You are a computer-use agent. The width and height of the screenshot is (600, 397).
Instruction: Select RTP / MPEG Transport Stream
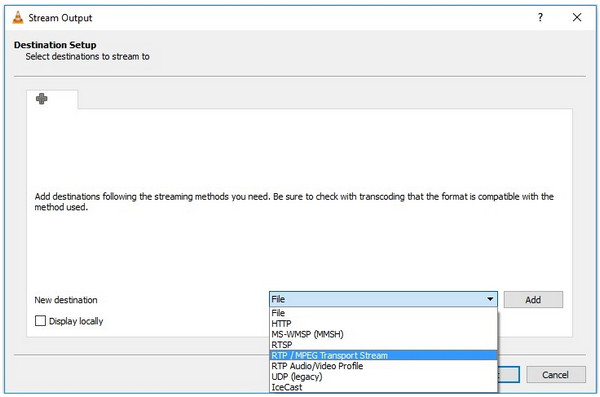click(383, 355)
